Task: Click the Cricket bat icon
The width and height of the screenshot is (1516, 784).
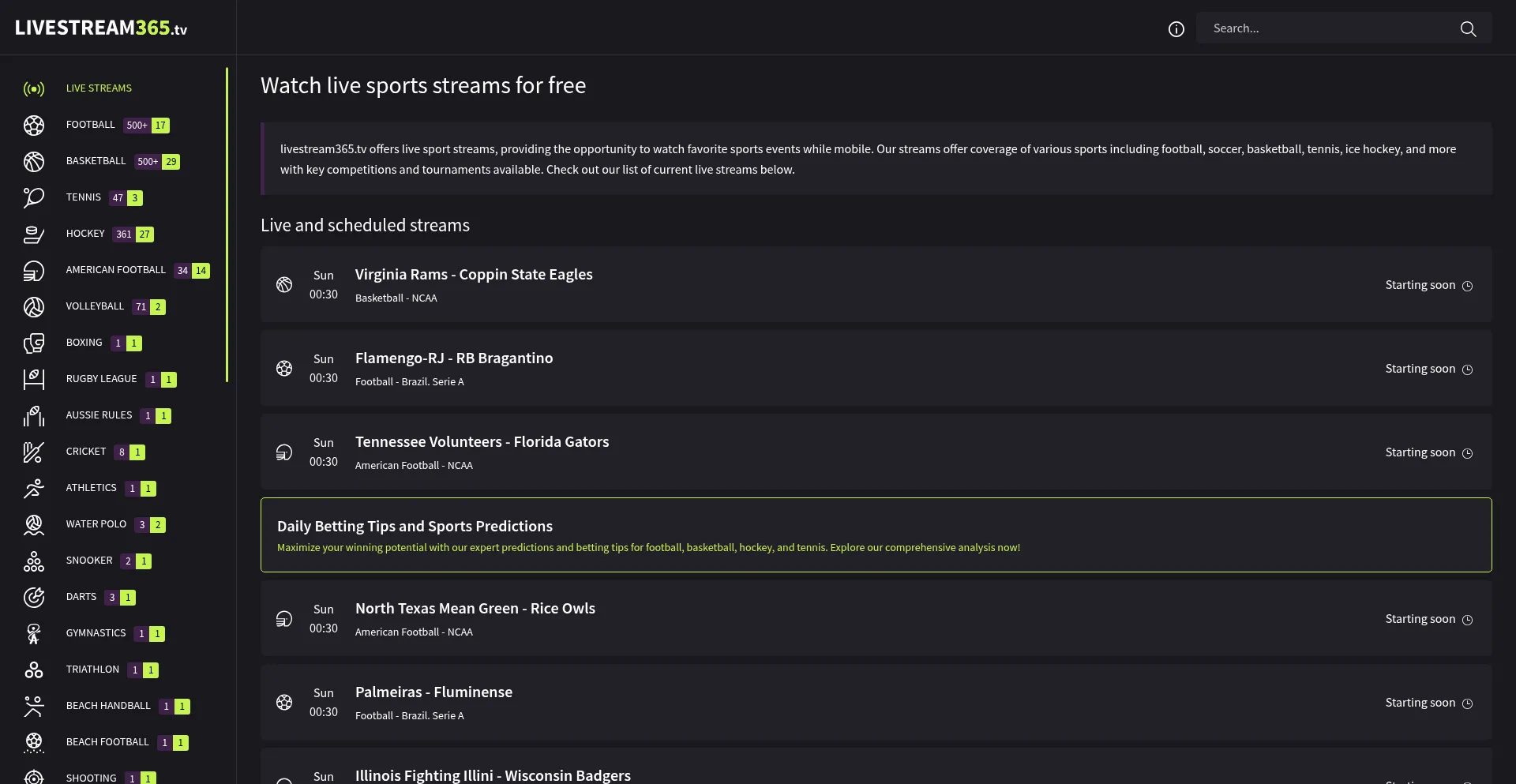Action: (34, 452)
